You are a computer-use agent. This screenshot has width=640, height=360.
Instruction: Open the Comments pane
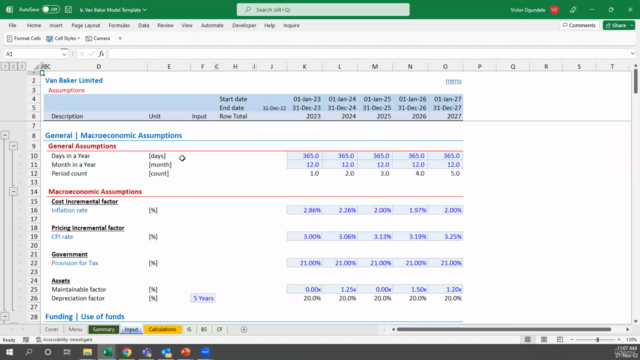[579, 25]
